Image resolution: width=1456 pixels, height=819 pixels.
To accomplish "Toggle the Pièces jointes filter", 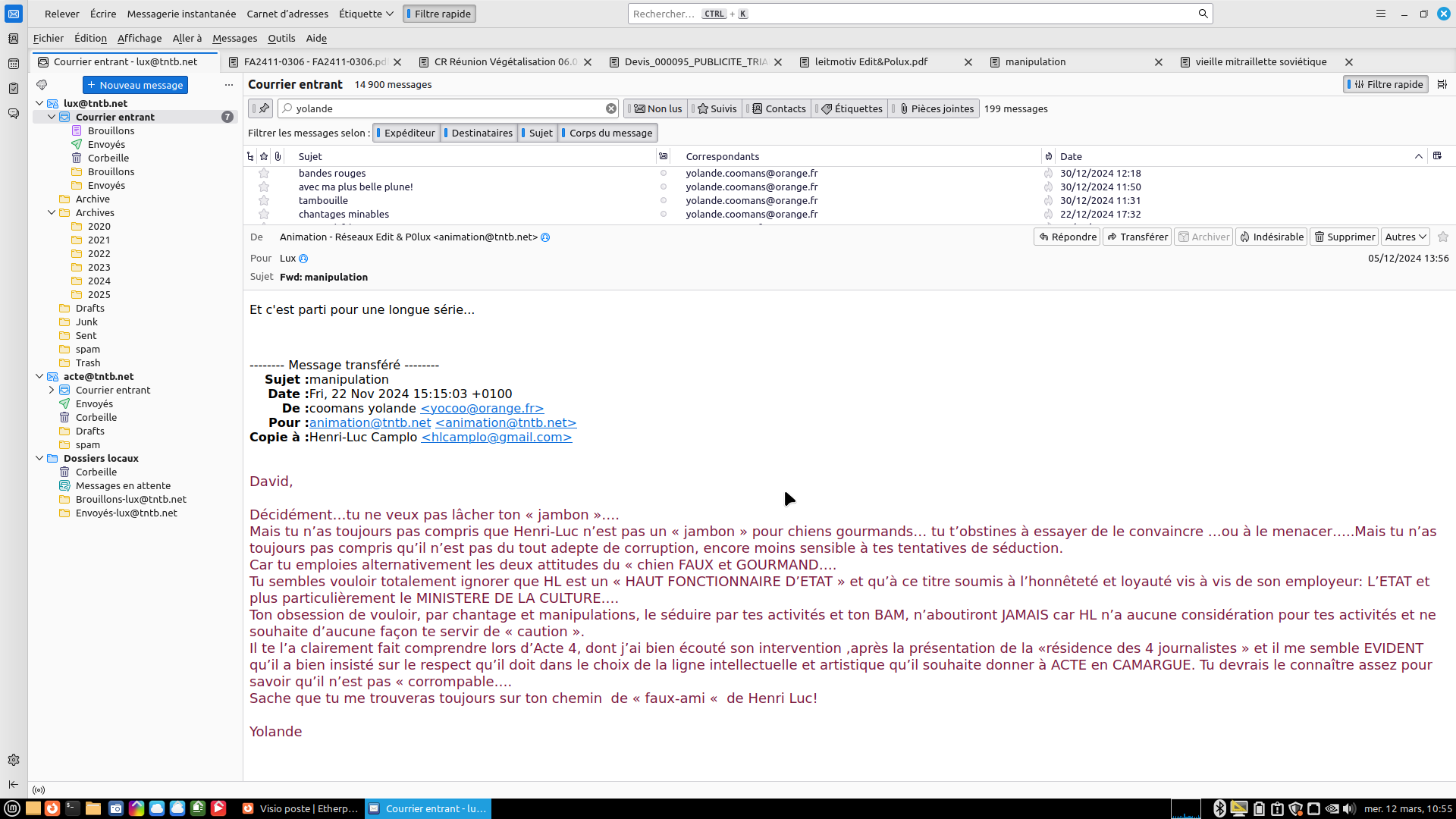I will pyautogui.click(x=936, y=108).
